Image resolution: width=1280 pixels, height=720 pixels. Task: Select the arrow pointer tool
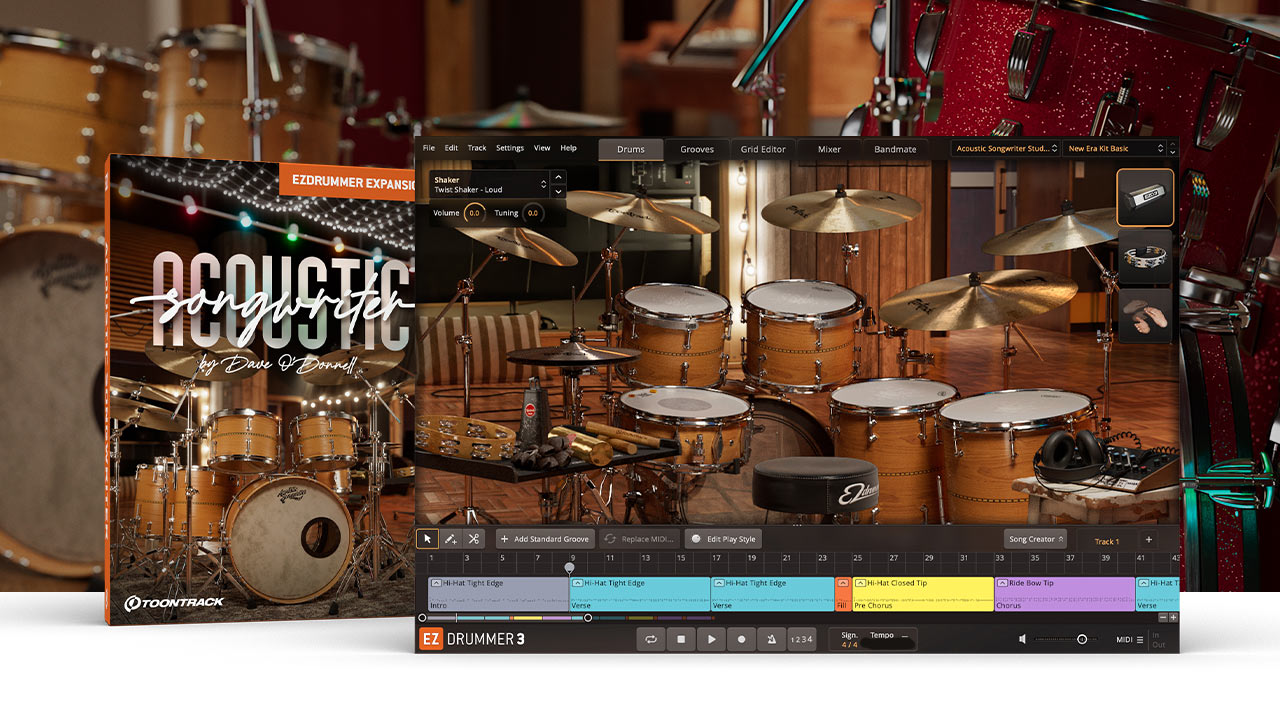pyautogui.click(x=428, y=539)
